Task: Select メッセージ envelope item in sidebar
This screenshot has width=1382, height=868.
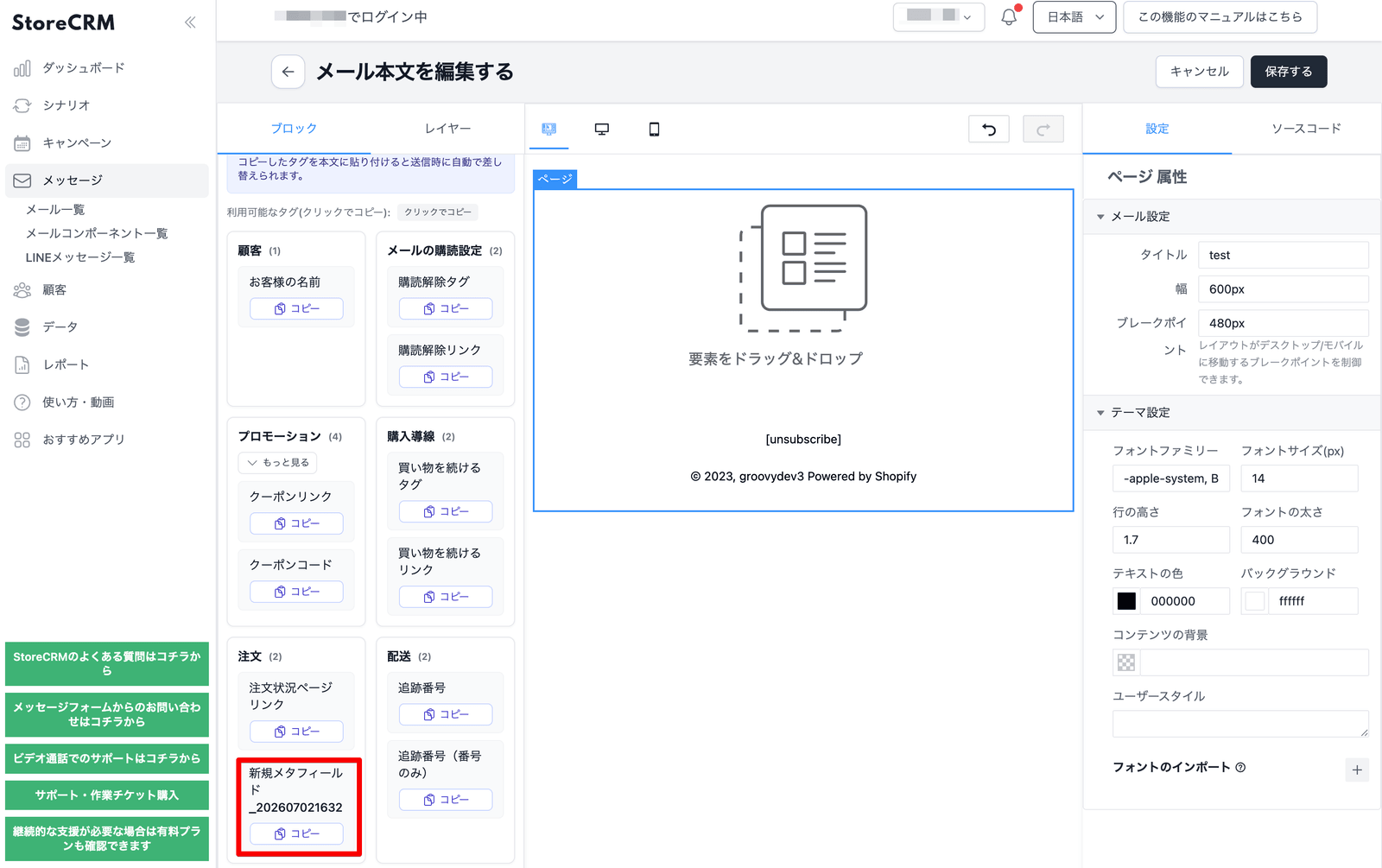Action: click(107, 181)
